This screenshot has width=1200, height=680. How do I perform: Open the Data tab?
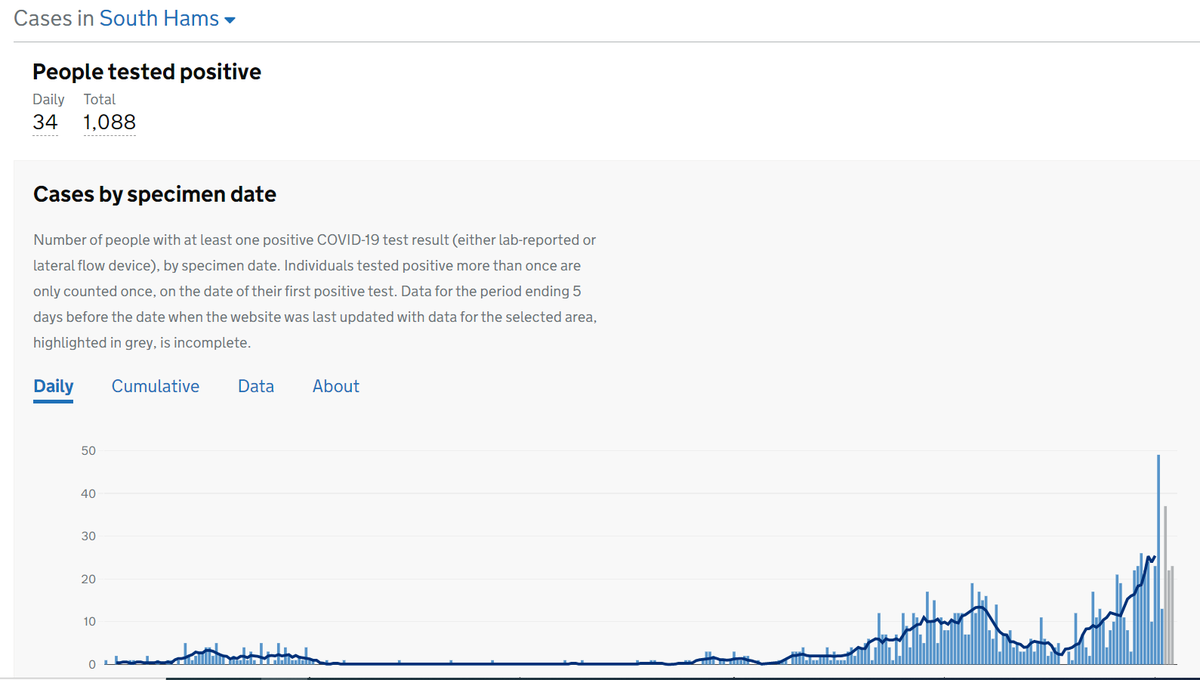coord(256,386)
